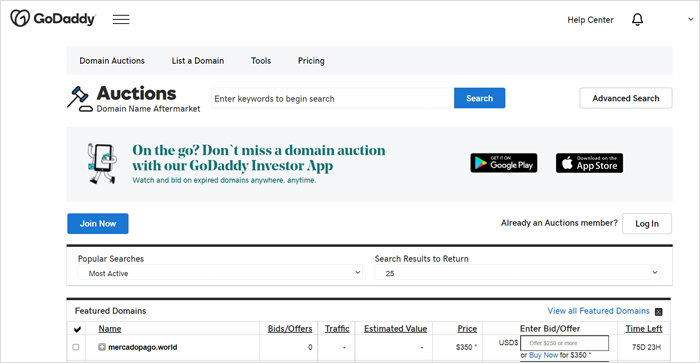700x363 pixels.
Task: Click the Buy Now link for $350
Action: coord(543,355)
